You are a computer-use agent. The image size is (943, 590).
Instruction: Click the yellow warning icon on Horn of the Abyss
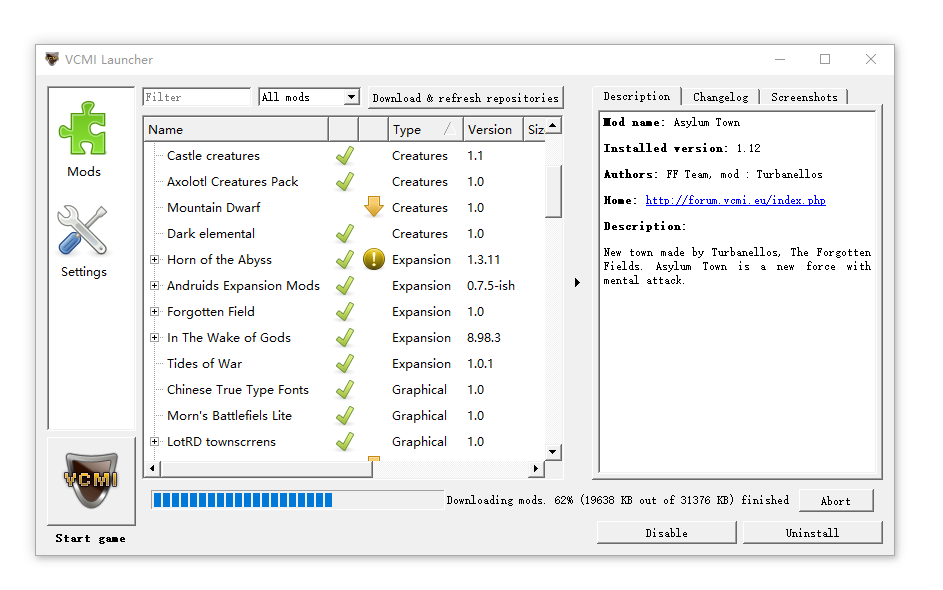[x=374, y=260]
